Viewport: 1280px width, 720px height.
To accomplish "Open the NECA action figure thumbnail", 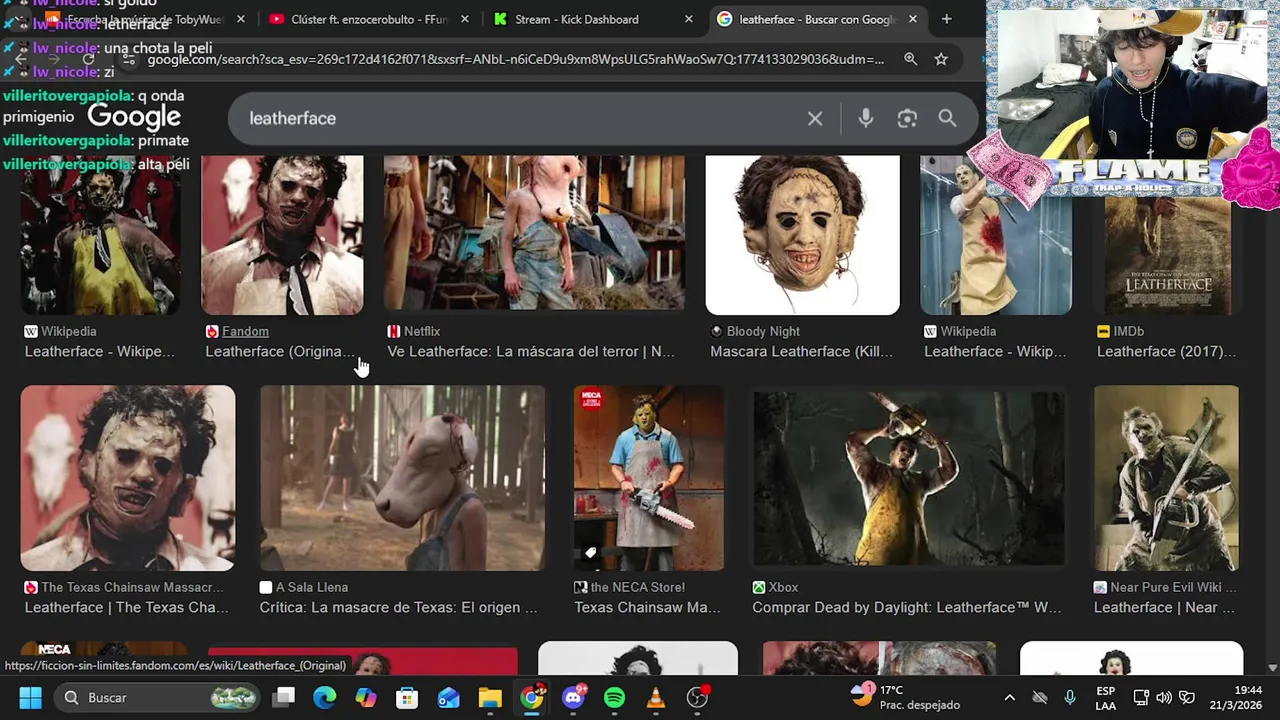I will click(x=648, y=478).
